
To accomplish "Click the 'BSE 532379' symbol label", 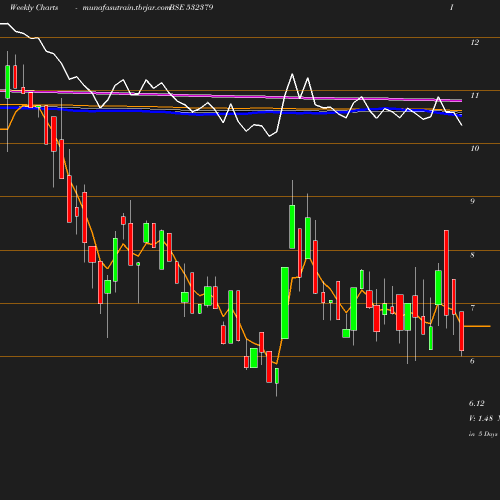I will click(x=191, y=7).
